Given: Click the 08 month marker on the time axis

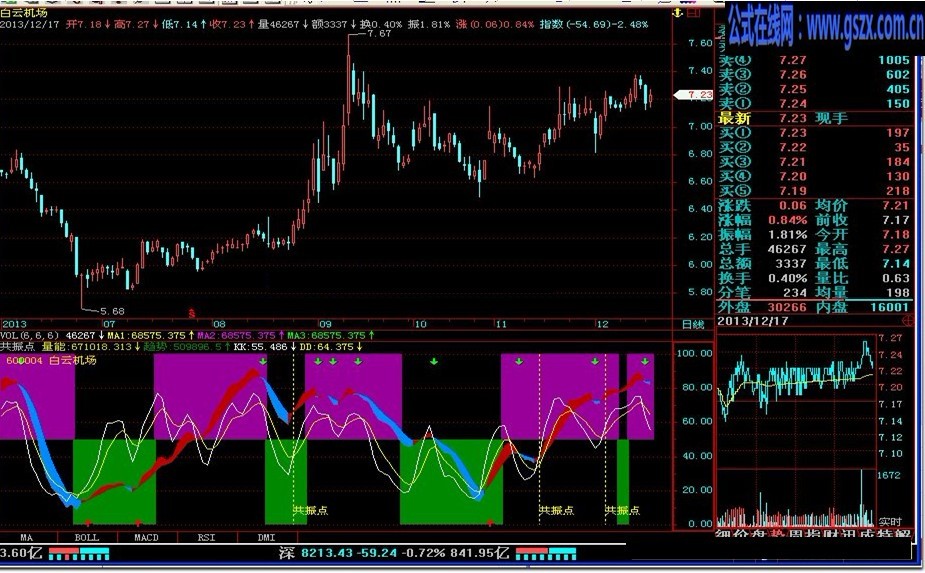Looking at the screenshot, I should (x=219, y=324).
